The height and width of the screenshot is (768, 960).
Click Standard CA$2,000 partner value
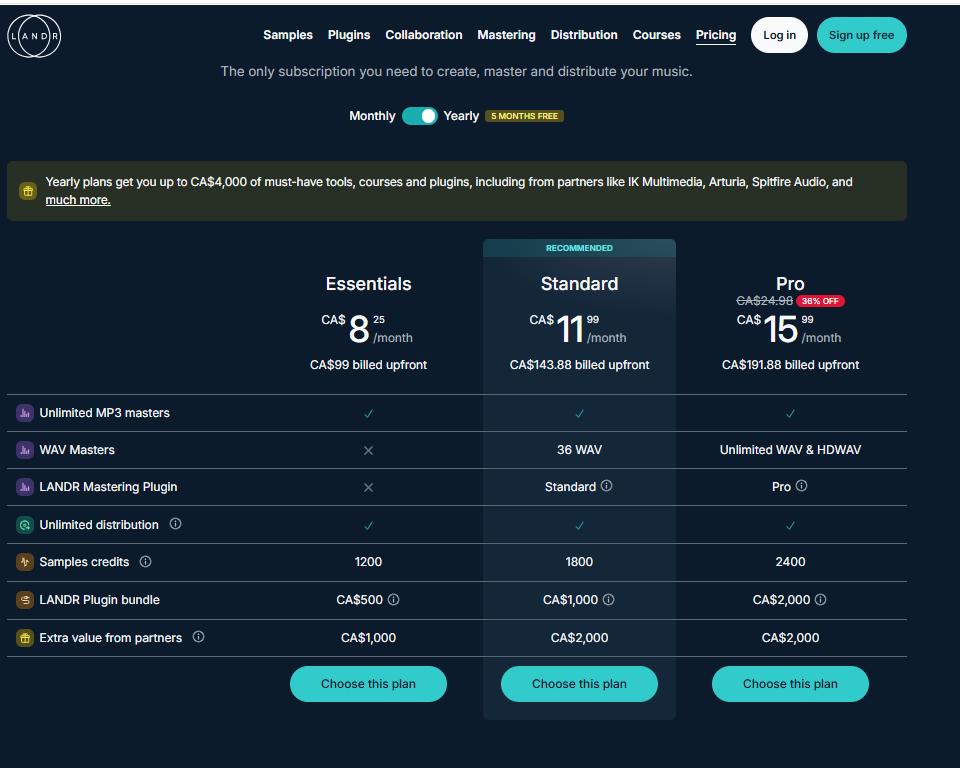tap(579, 638)
